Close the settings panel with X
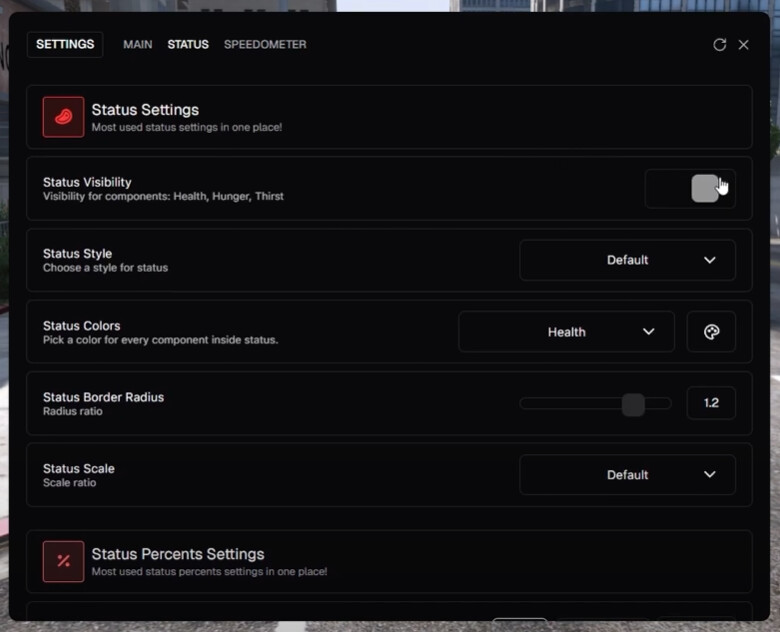The height and width of the screenshot is (632, 780). coord(744,45)
